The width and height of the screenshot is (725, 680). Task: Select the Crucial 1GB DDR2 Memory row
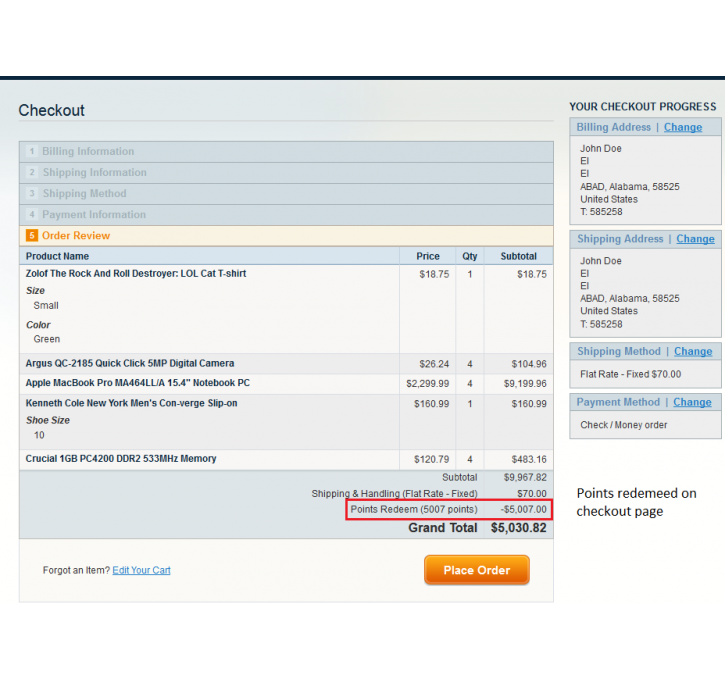[x=286, y=459]
